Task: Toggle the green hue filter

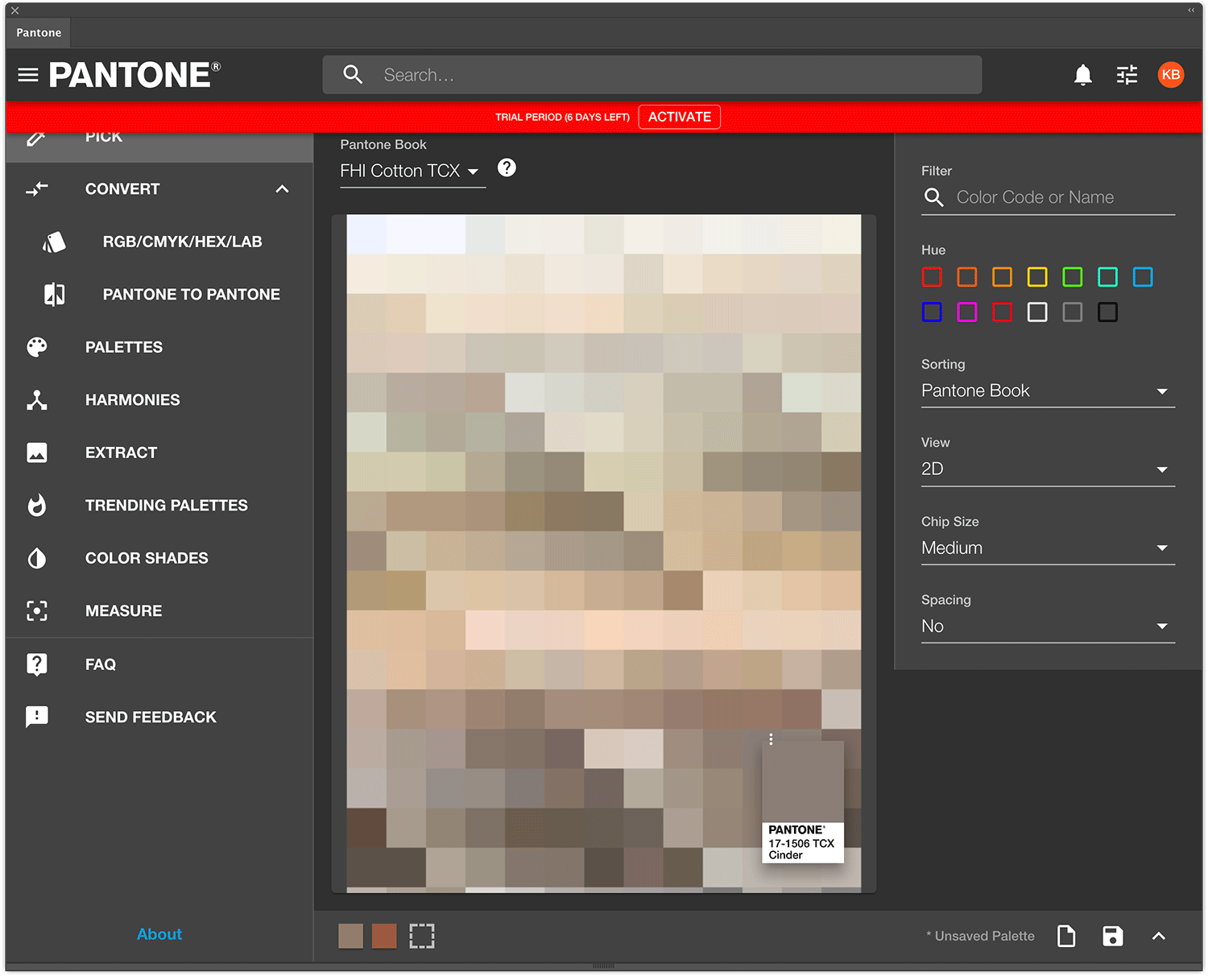Action: point(1073,277)
